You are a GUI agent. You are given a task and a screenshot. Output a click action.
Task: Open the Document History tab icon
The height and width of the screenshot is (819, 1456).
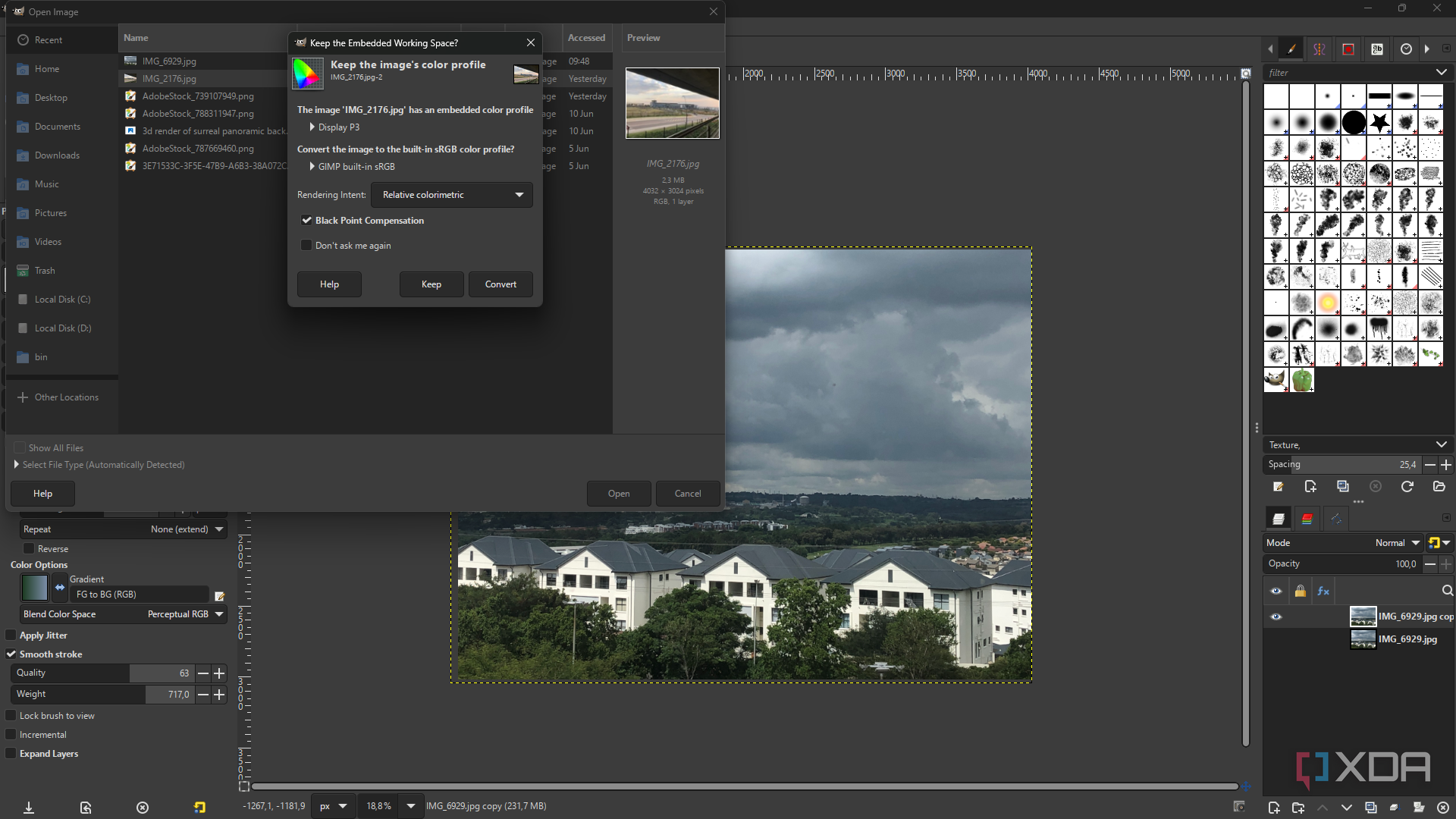(1406, 49)
